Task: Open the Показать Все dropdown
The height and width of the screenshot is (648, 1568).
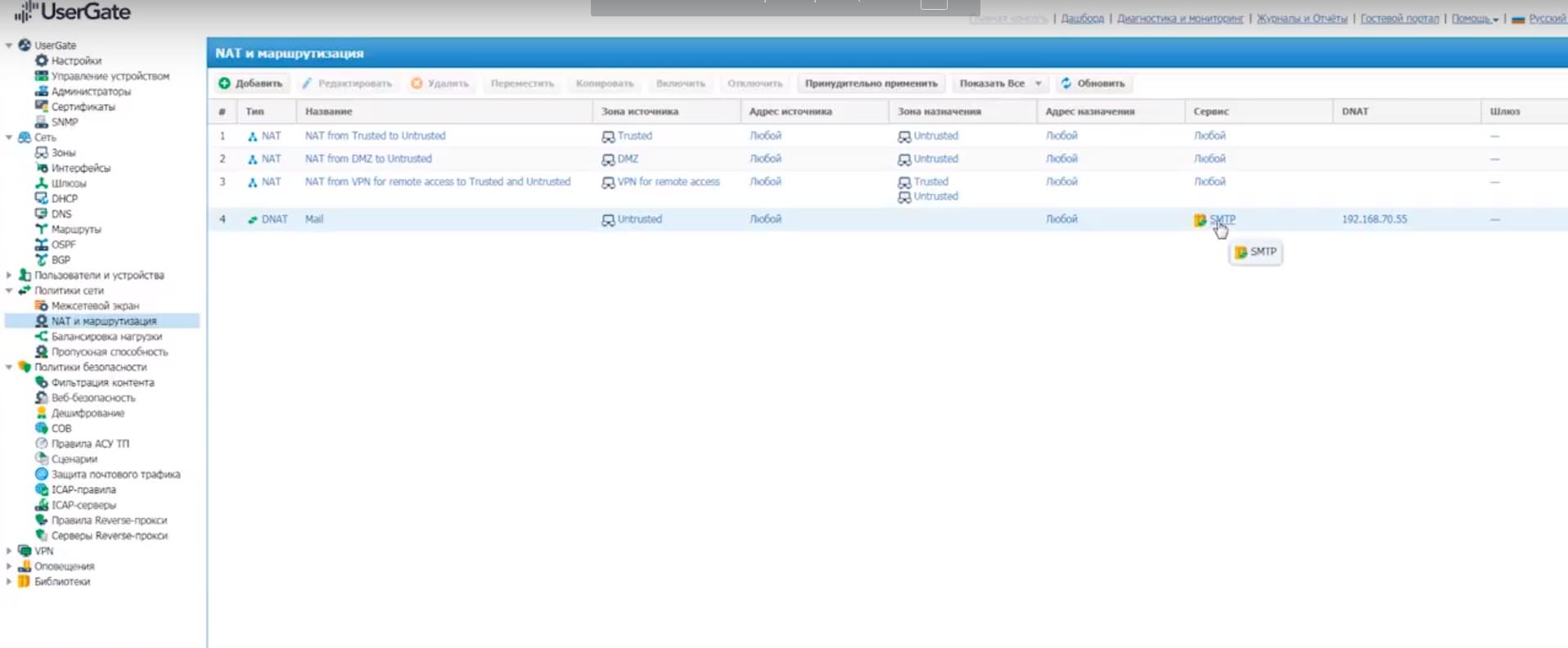Action: 1000,83
